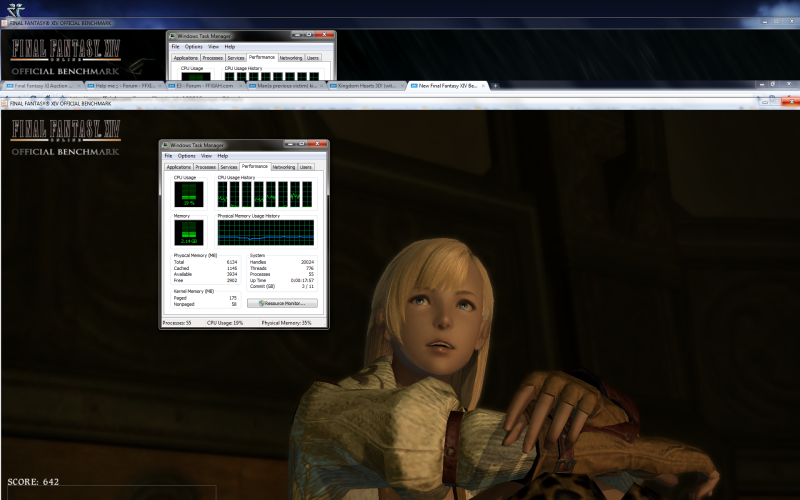Screen dimensions: 800x500
Task: Click the Physical Memory Usage History graph
Action: coord(266,233)
